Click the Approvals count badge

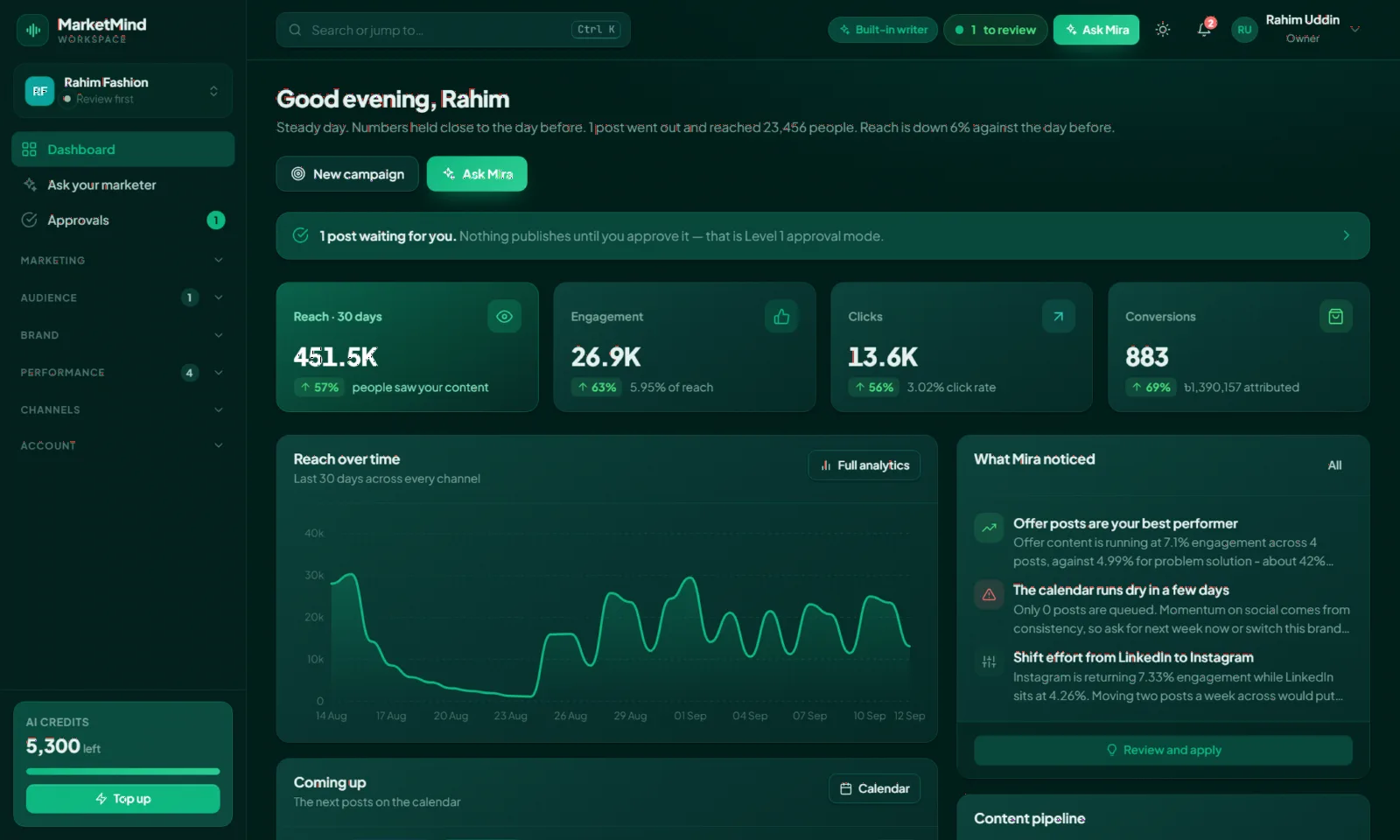click(215, 220)
